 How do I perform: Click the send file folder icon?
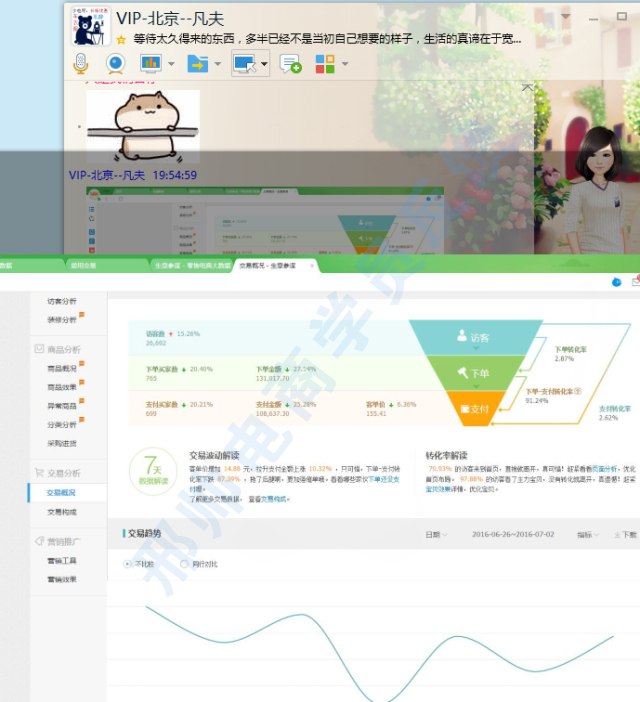tap(197, 64)
